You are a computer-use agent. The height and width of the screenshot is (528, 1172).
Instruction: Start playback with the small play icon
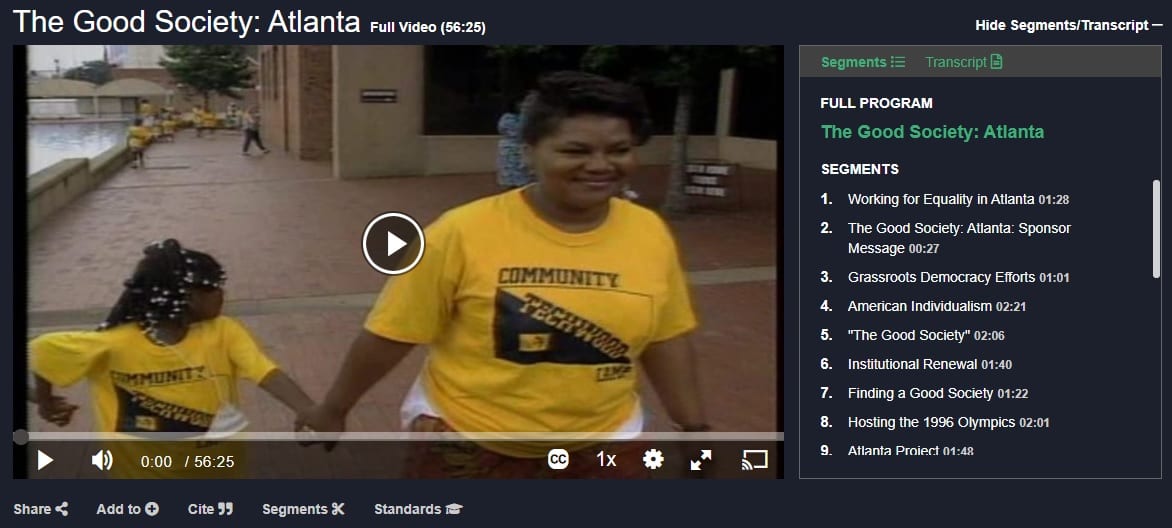coord(46,460)
